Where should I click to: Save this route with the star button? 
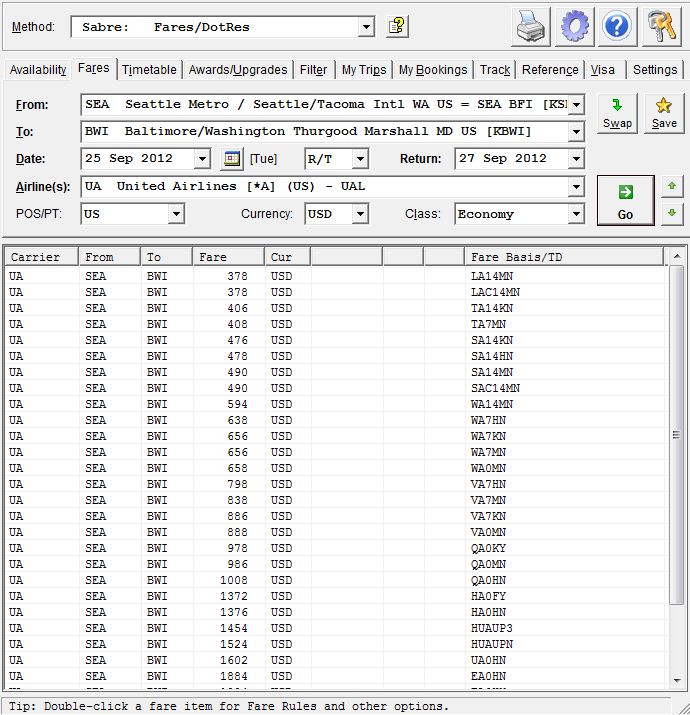(x=664, y=114)
